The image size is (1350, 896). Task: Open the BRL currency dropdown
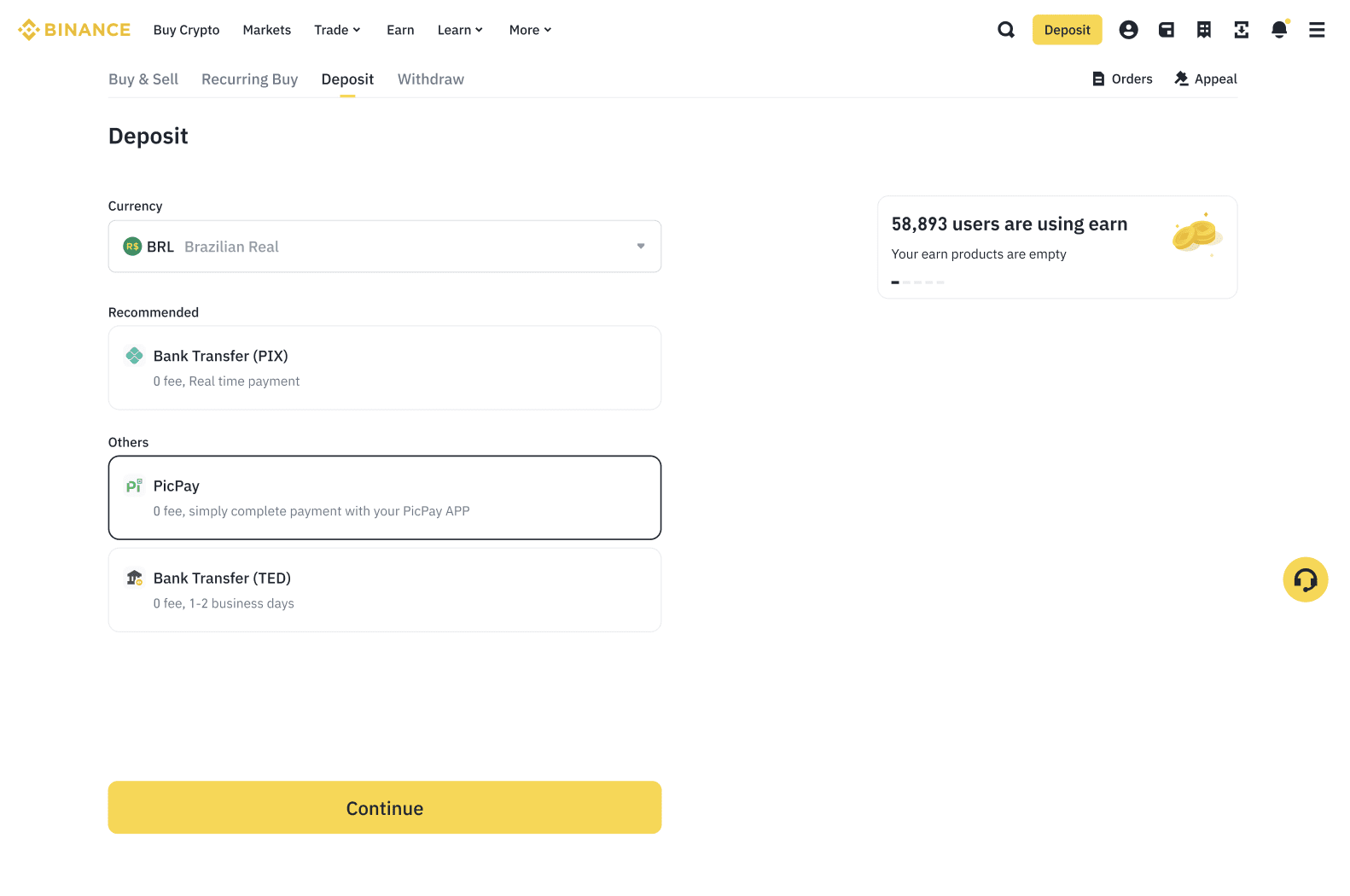click(384, 247)
